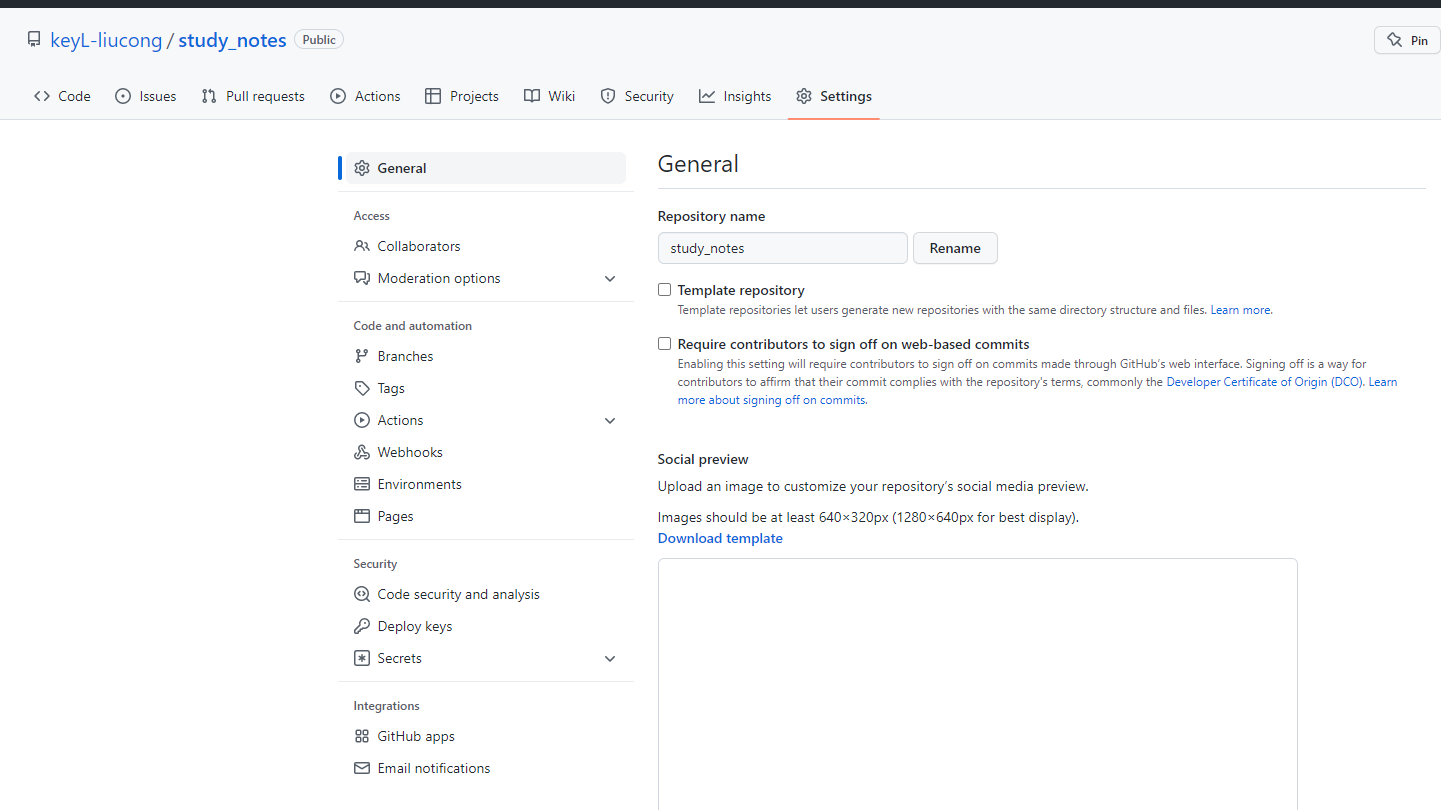1441x810 pixels.
Task: Click the Insights graph icon
Action: [707, 96]
